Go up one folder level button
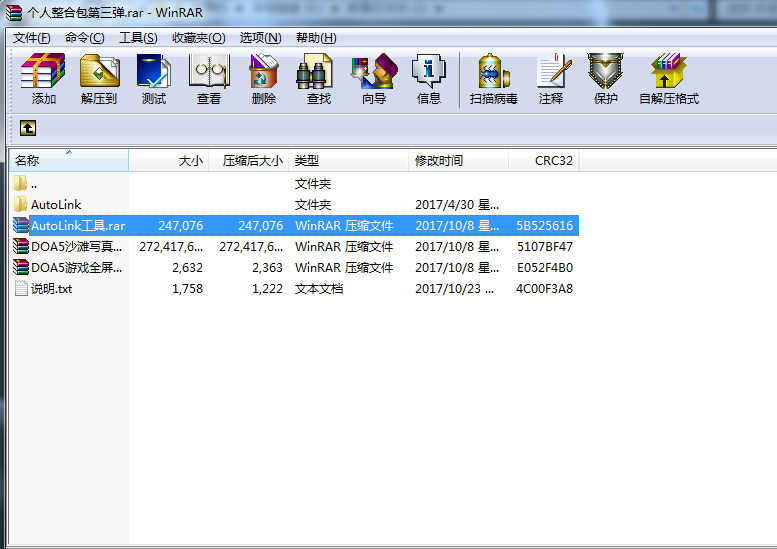Screen dimensions: 777x549 point(28,128)
